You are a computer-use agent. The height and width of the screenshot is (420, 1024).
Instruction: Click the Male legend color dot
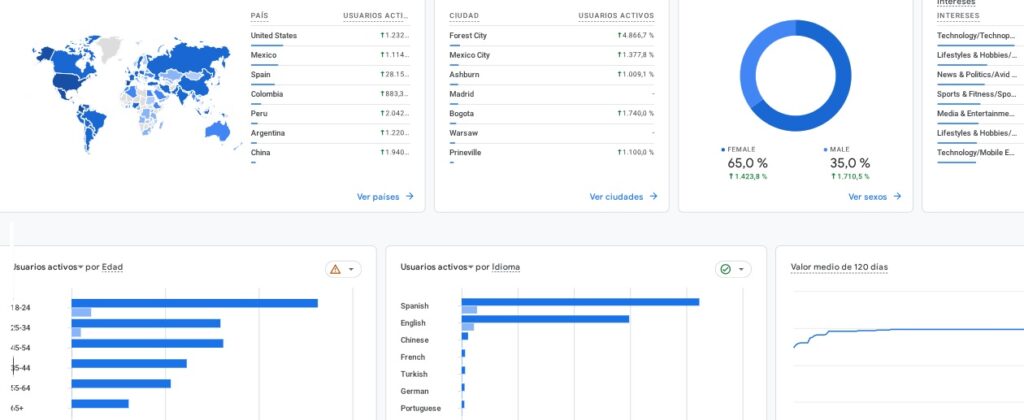click(825, 149)
